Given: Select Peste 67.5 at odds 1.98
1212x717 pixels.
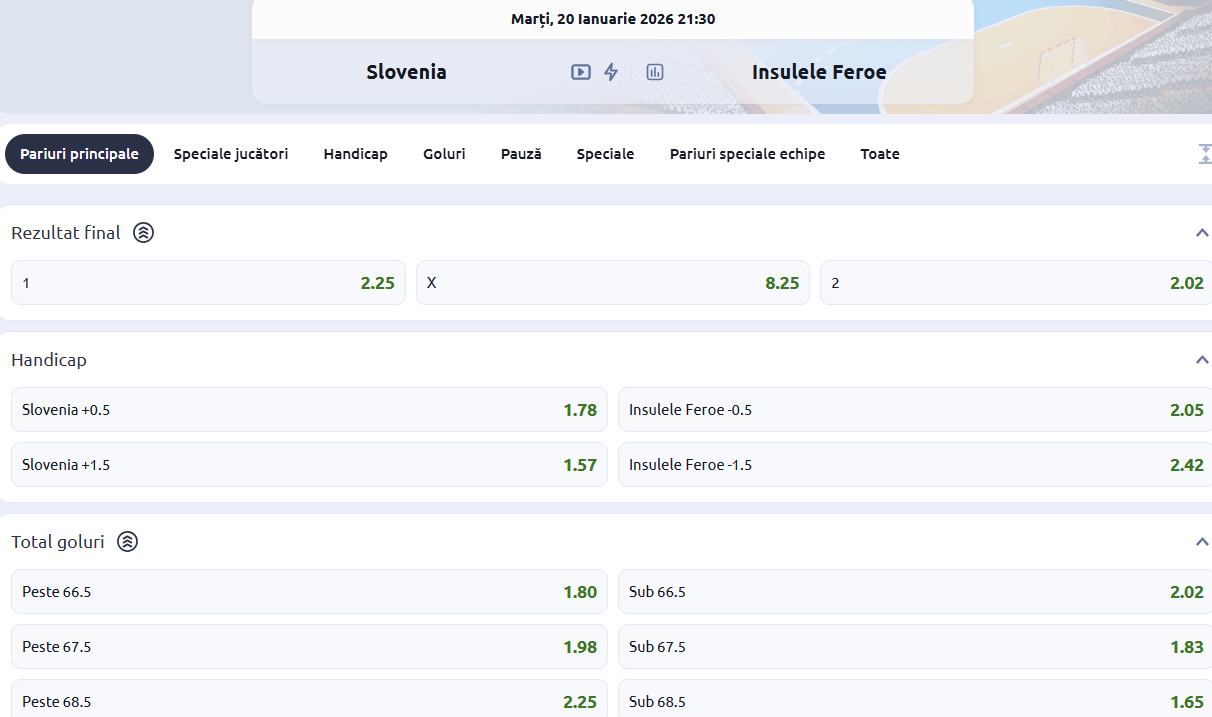Looking at the screenshot, I should click(308, 646).
